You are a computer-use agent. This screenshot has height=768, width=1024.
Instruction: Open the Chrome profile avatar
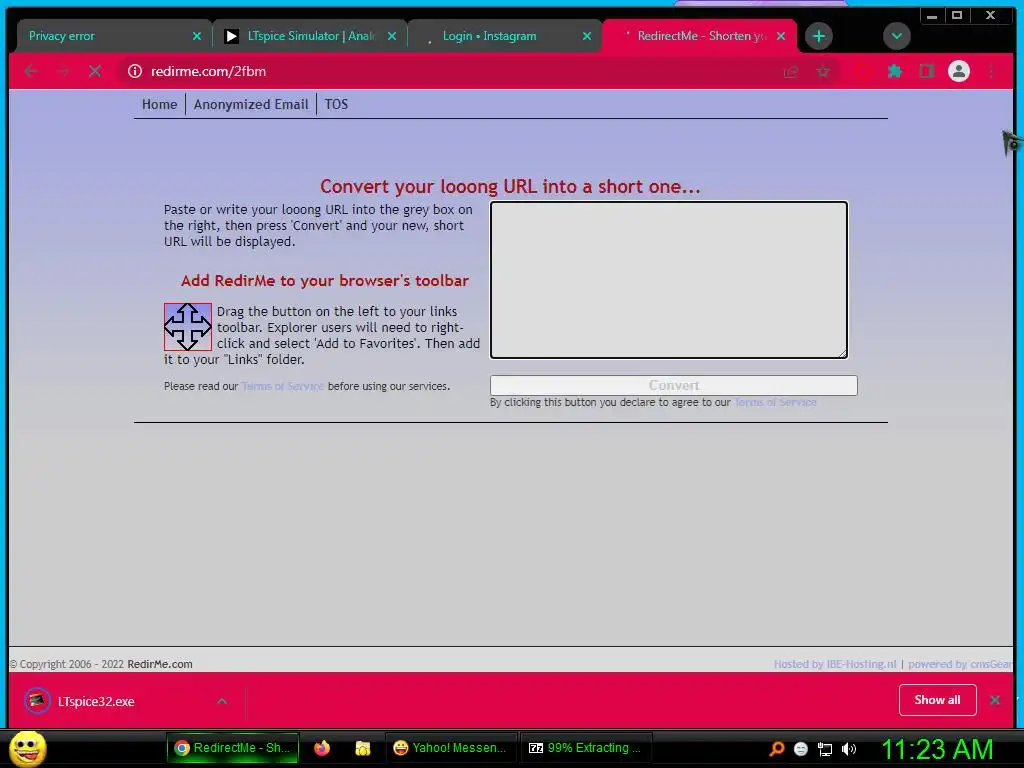pos(959,71)
